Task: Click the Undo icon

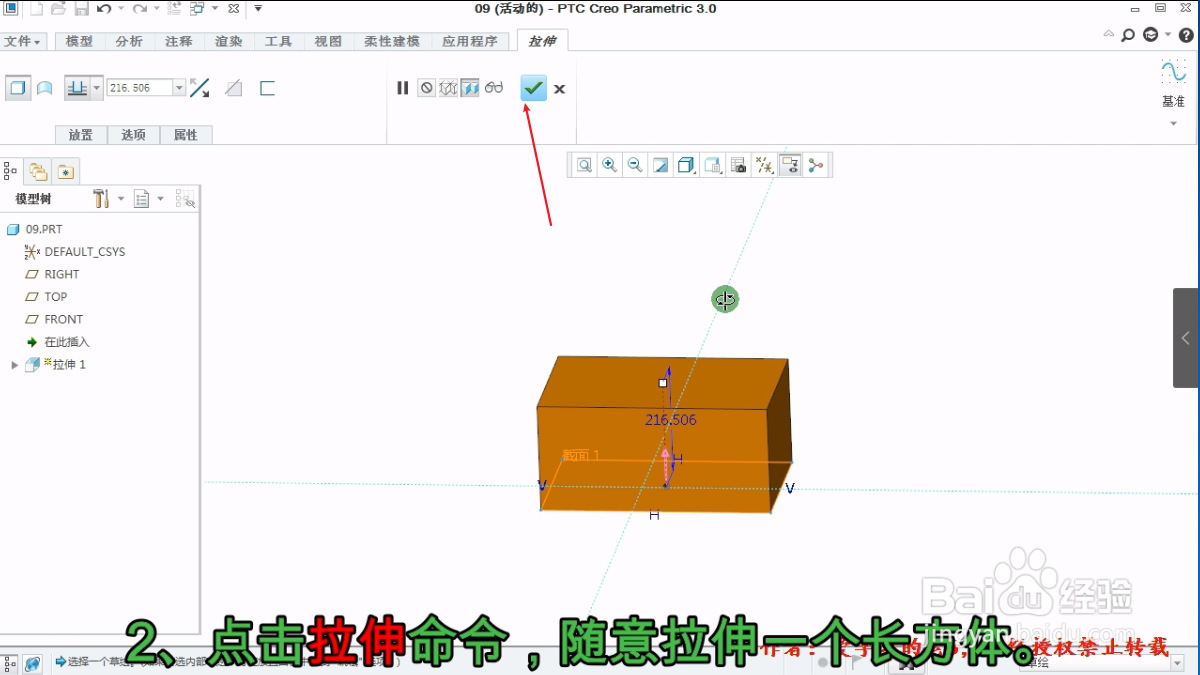Action: (104, 8)
